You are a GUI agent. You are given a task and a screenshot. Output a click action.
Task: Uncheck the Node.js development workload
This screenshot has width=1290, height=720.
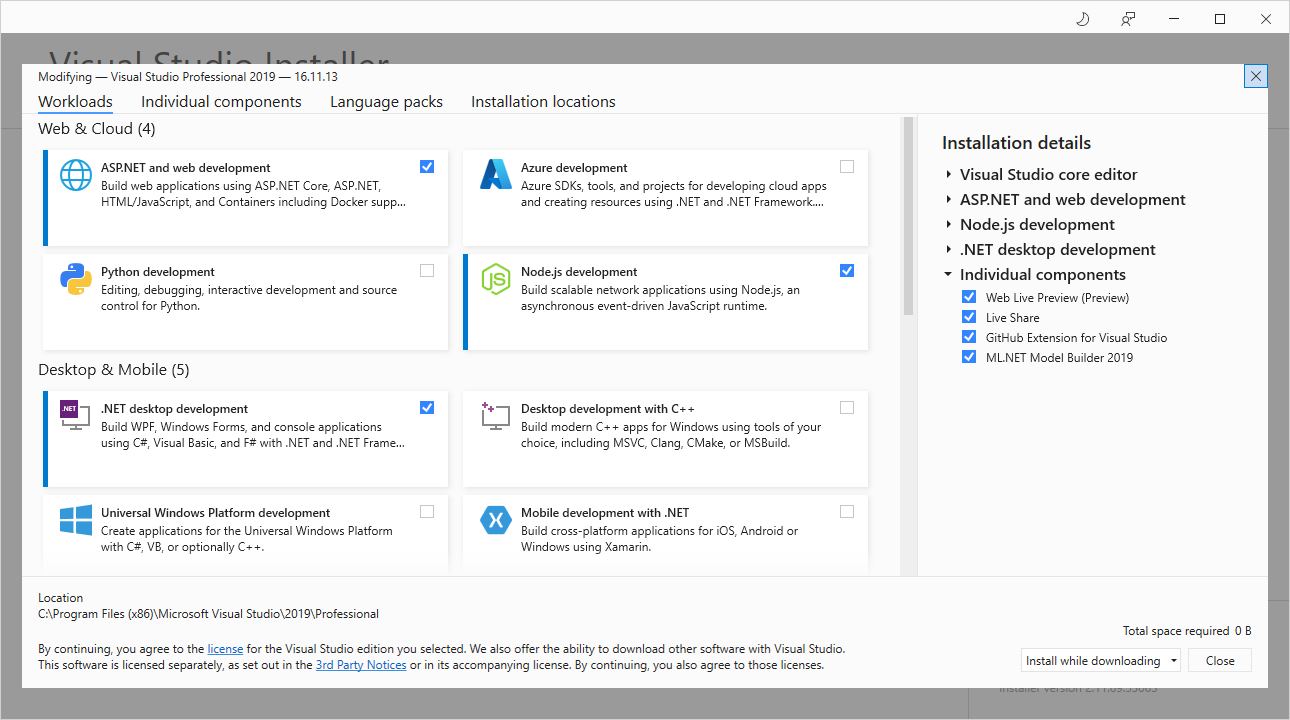point(847,271)
